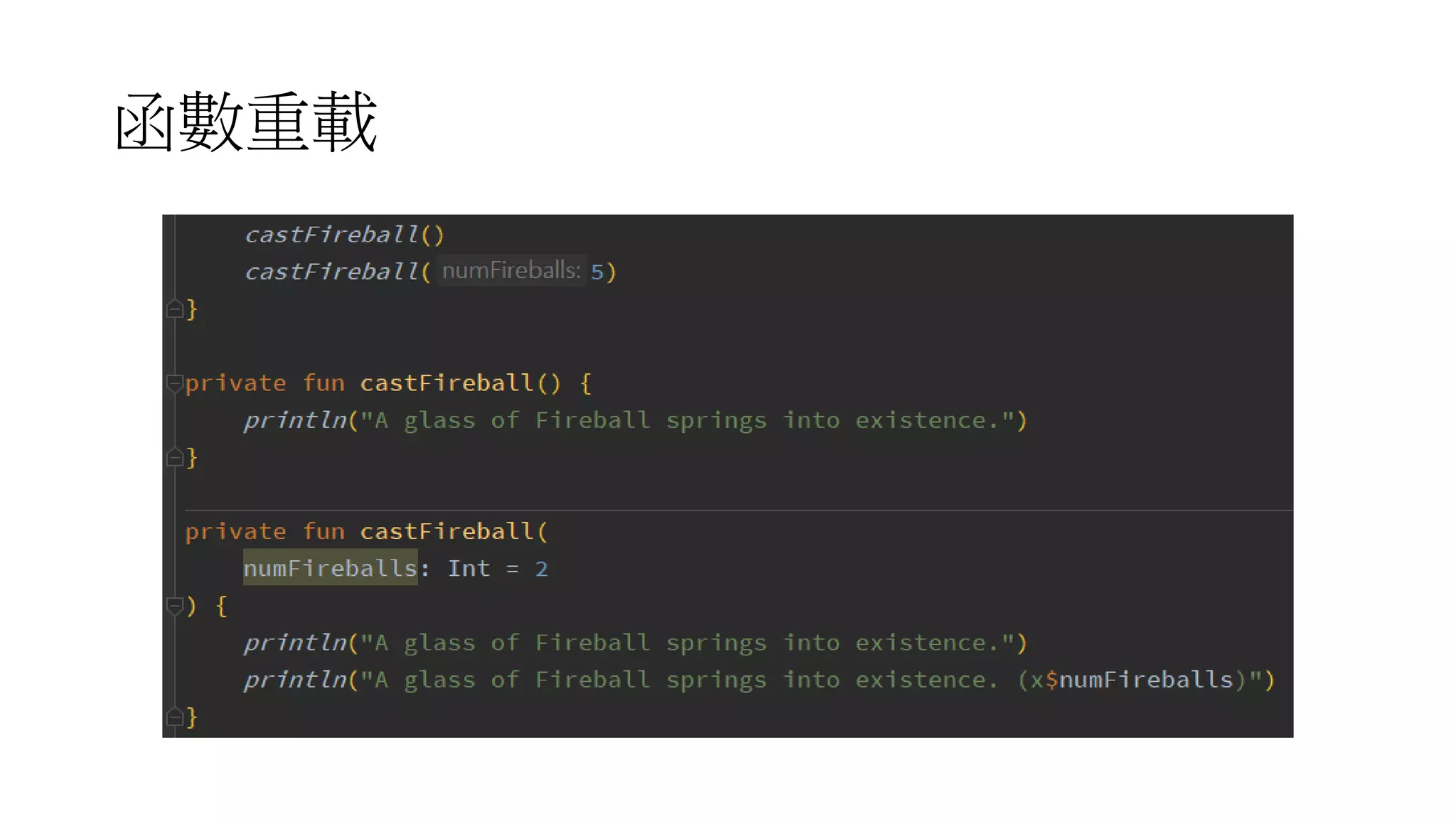Click the castFireball( call with numFireballs hint

(x=332, y=272)
